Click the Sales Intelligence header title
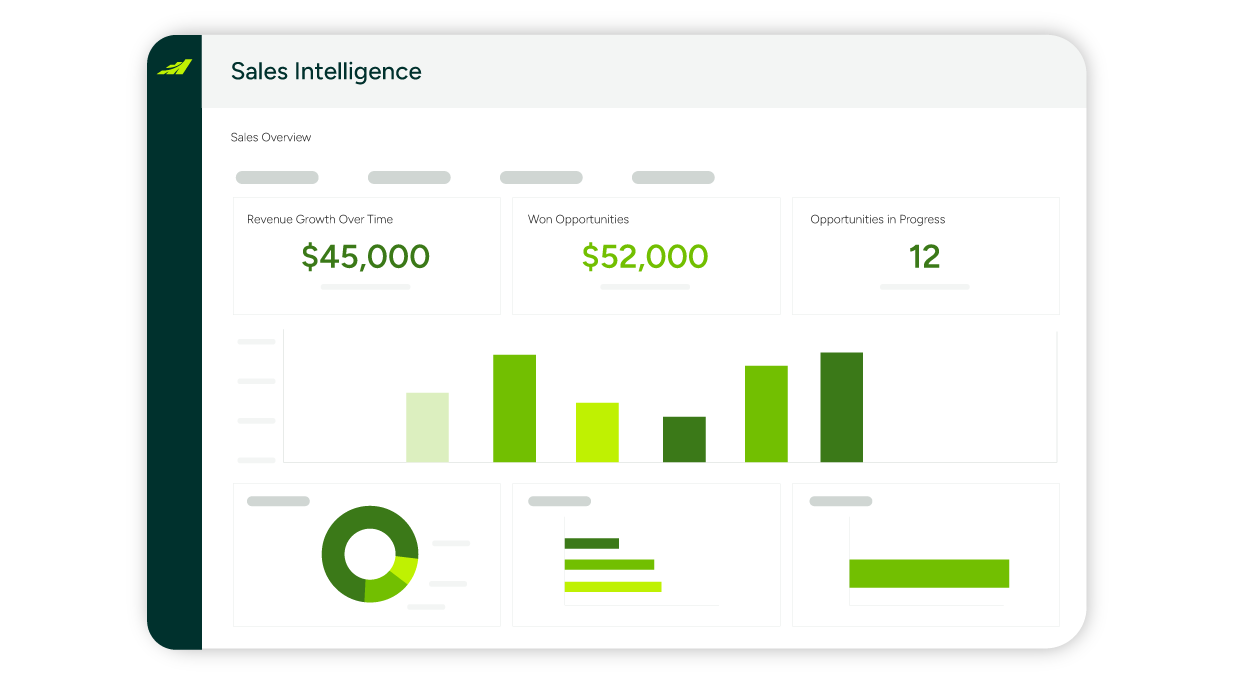The height and width of the screenshot is (690, 1246). [326, 71]
